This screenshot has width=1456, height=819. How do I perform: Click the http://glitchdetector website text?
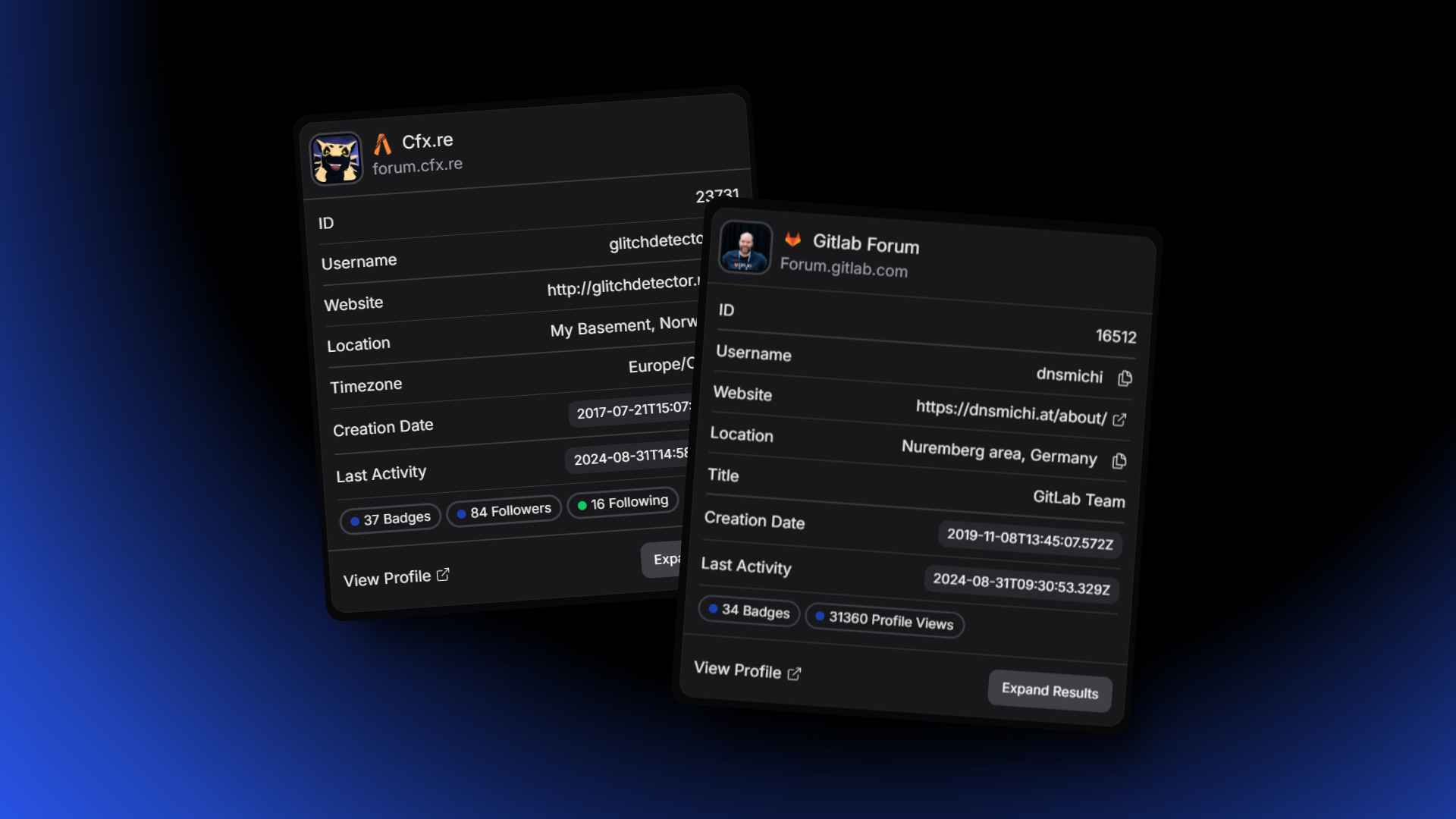tap(623, 285)
